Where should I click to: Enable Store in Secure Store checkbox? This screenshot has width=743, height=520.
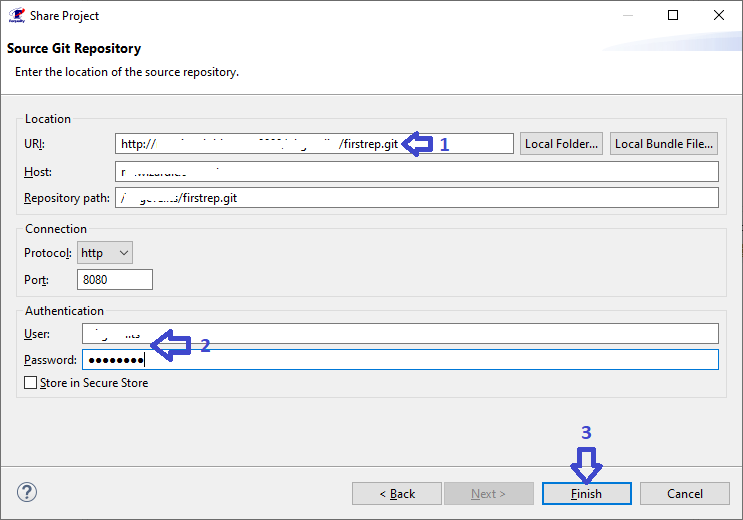click(x=30, y=383)
